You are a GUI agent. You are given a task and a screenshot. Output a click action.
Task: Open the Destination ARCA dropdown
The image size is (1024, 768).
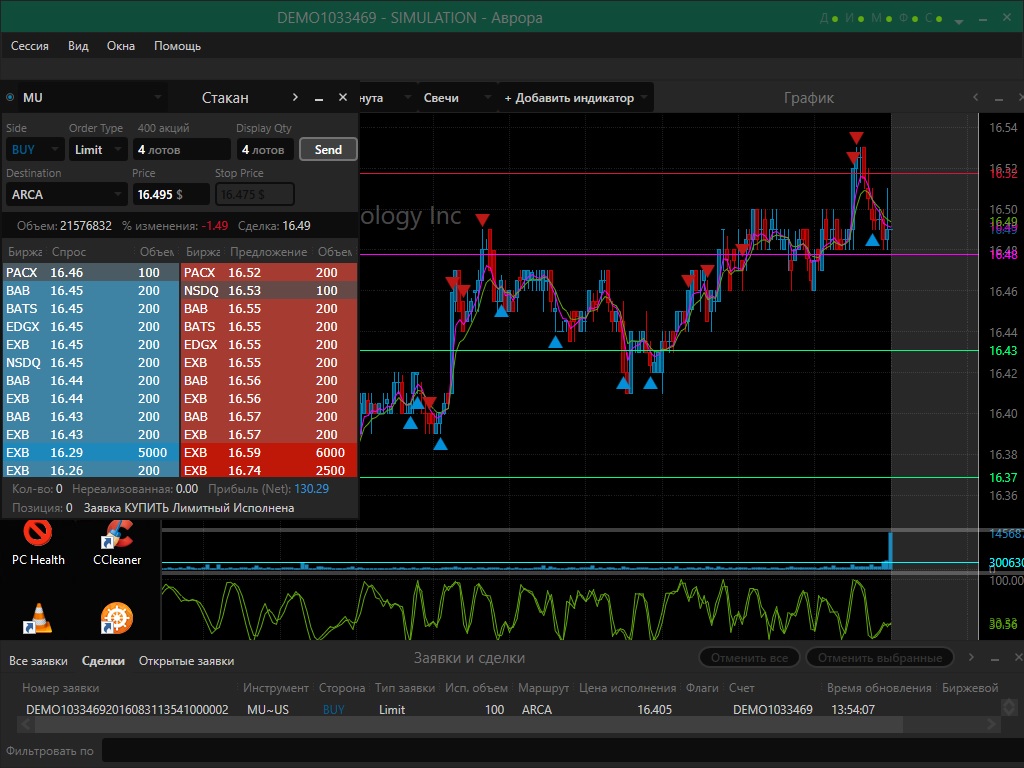pyautogui.click(x=66, y=195)
